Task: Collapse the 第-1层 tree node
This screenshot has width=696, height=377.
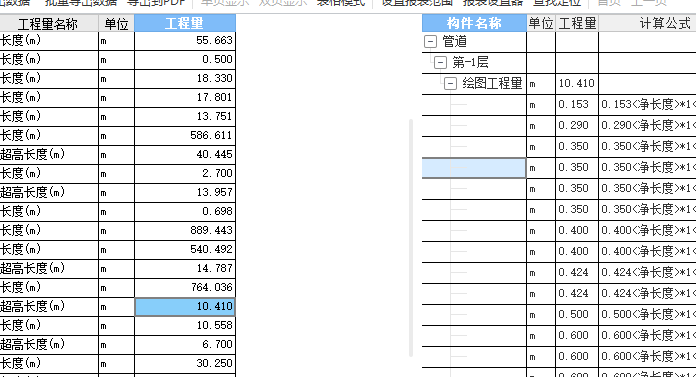Action: point(440,62)
